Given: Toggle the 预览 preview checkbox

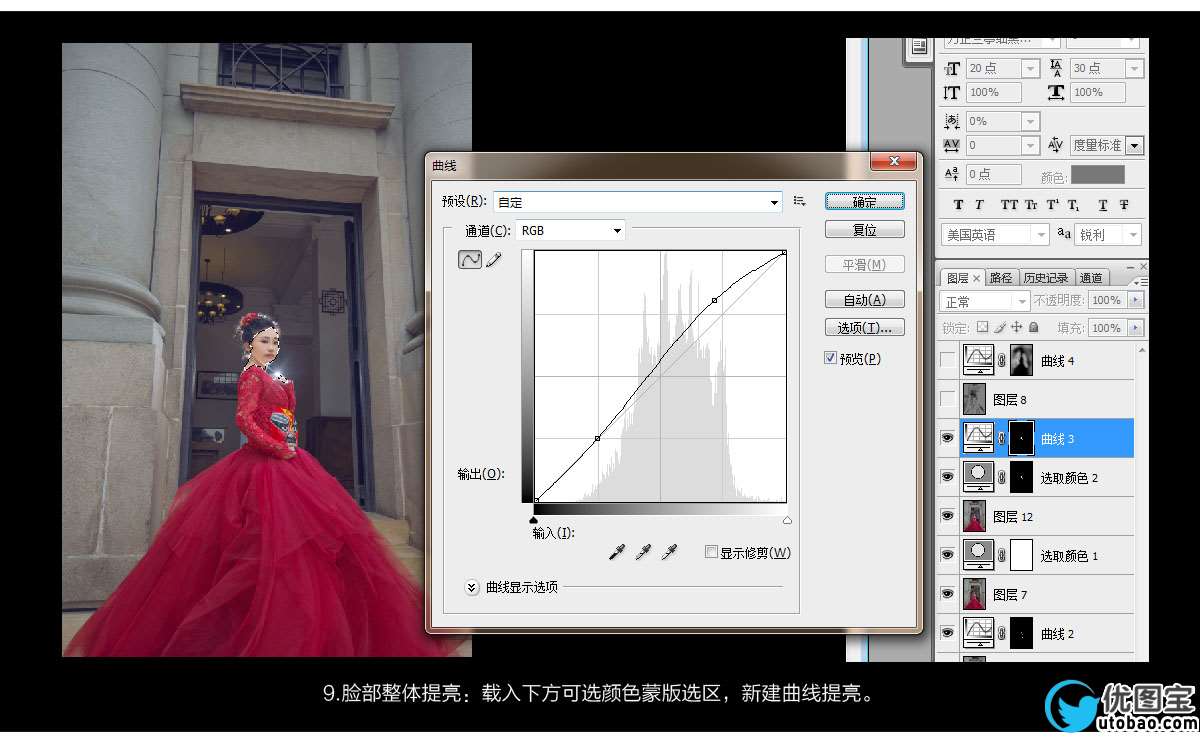Looking at the screenshot, I should [x=831, y=358].
